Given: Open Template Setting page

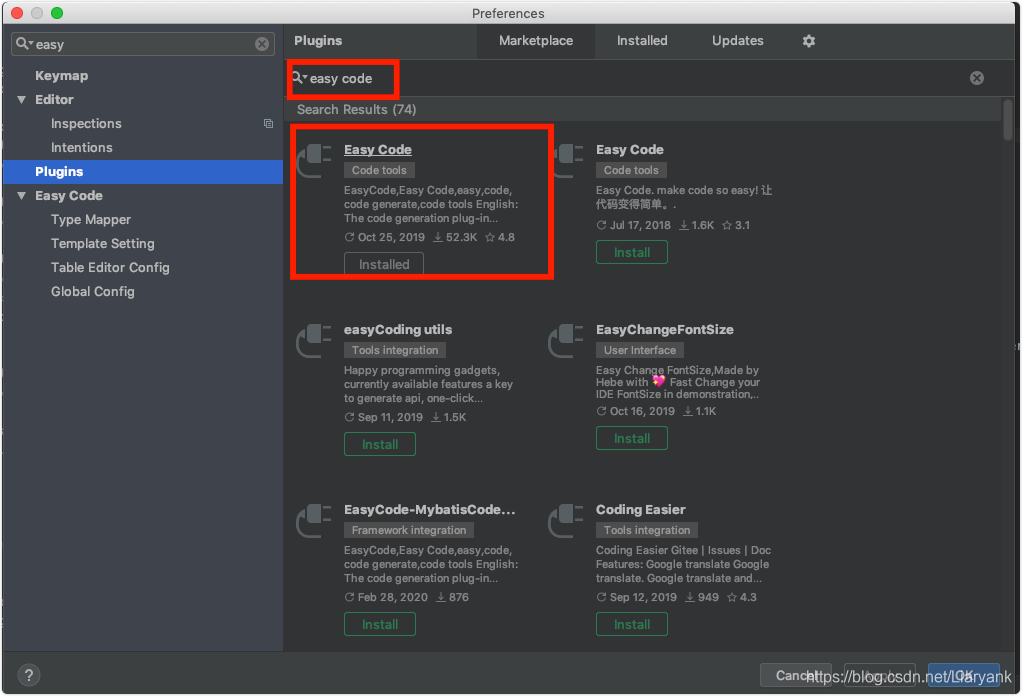Looking at the screenshot, I should 102,244.
